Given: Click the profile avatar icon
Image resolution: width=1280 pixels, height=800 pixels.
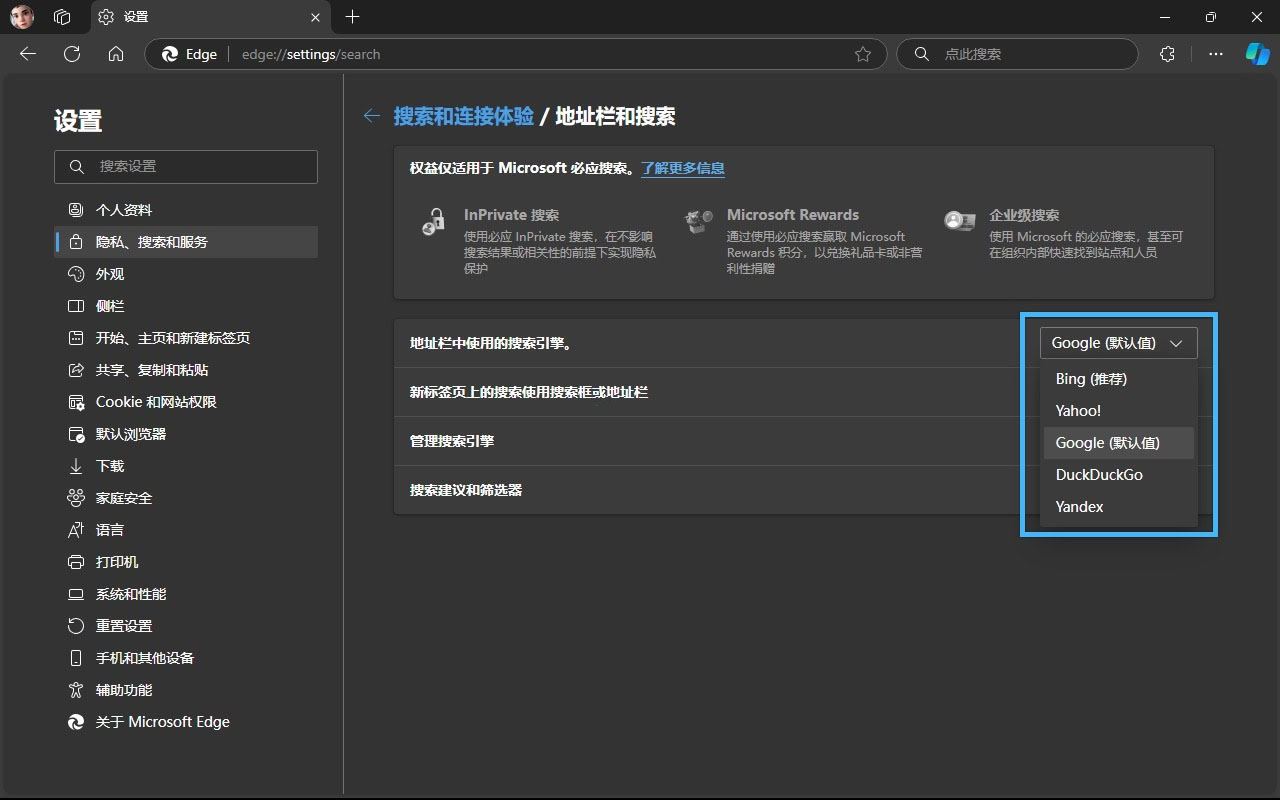Looking at the screenshot, I should coord(22,17).
